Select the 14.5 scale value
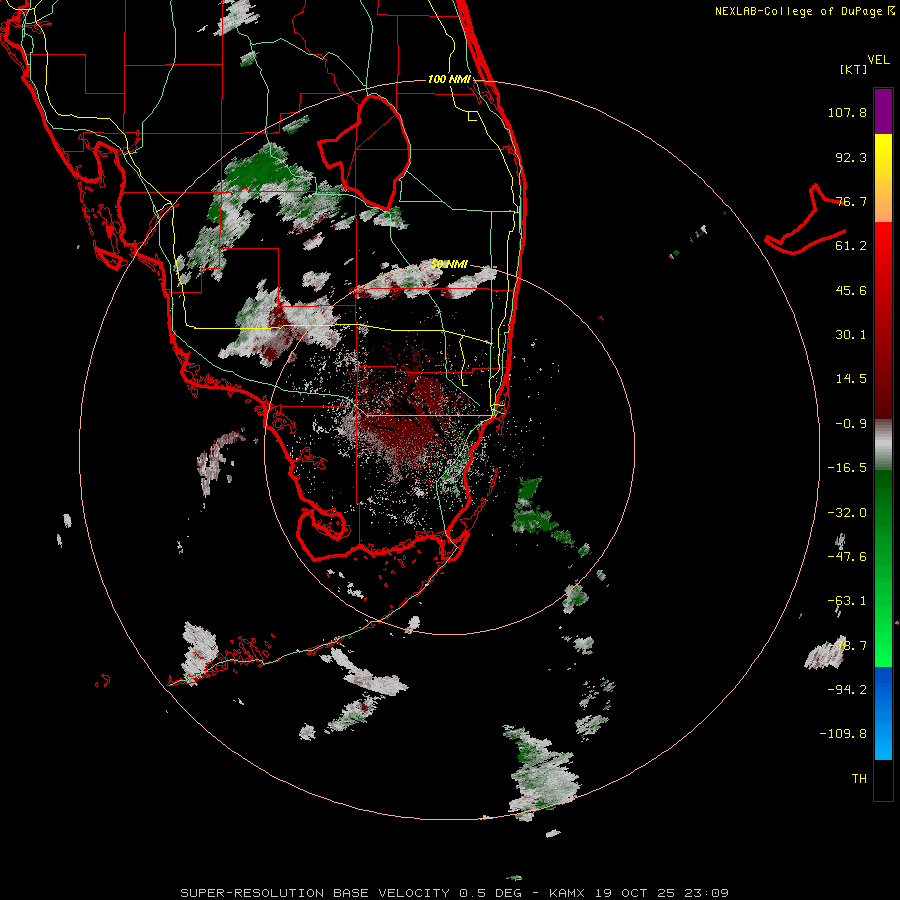The image size is (900, 900). (851, 379)
